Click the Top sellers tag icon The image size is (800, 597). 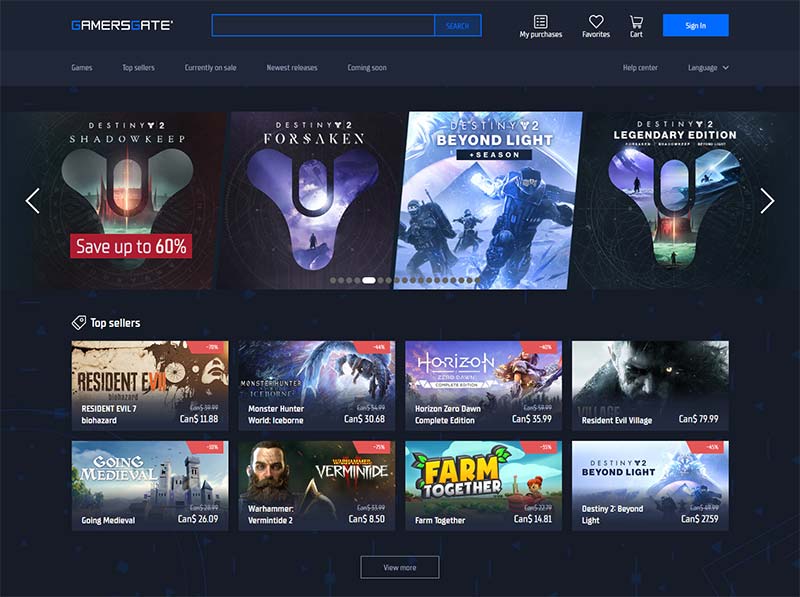click(x=79, y=322)
